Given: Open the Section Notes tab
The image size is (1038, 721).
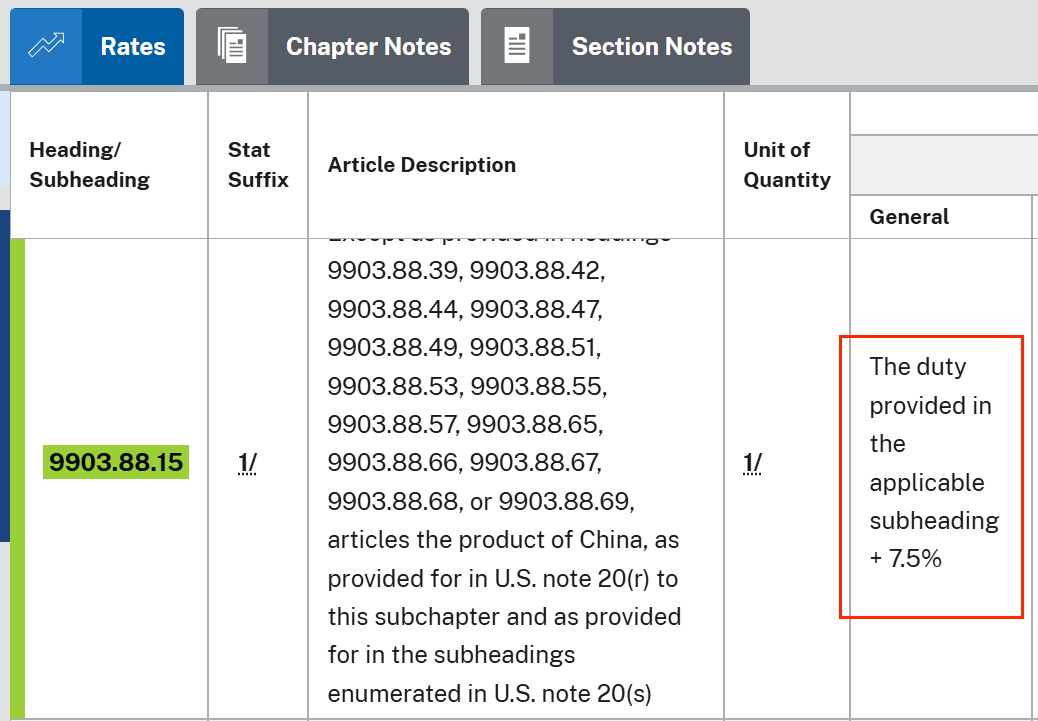Looking at the screenshot, I should pos(651,47).
